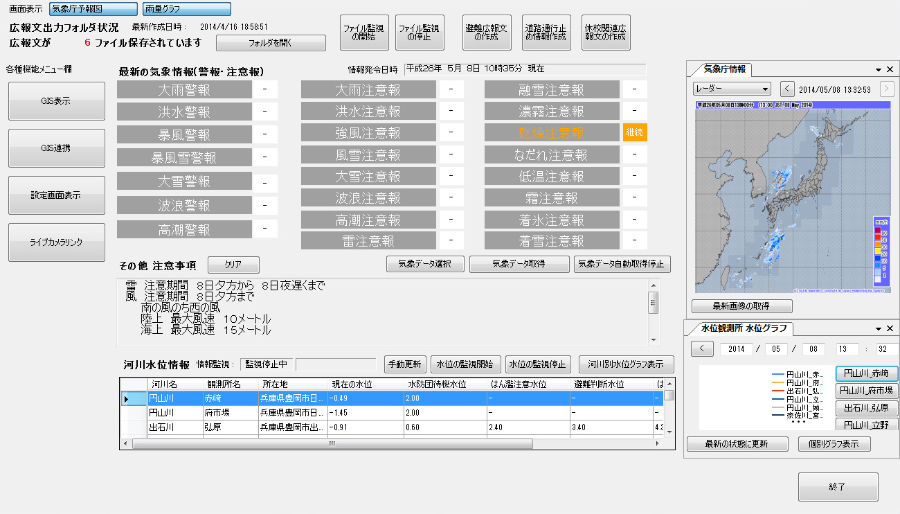Open 設定画面表示 settings screen
This screenshot has width=900, height=514.
point(56,195)
